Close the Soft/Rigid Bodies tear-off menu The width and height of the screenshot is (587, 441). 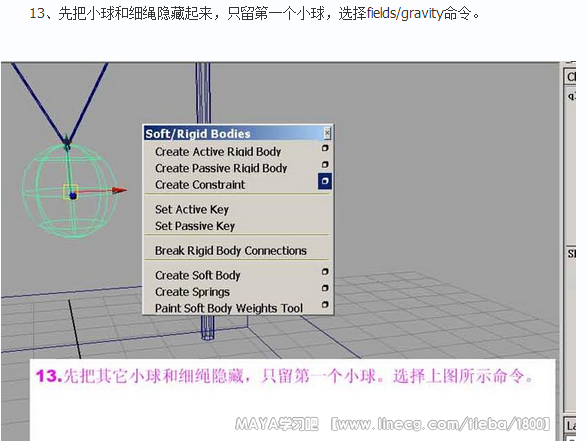pos(327,133)
